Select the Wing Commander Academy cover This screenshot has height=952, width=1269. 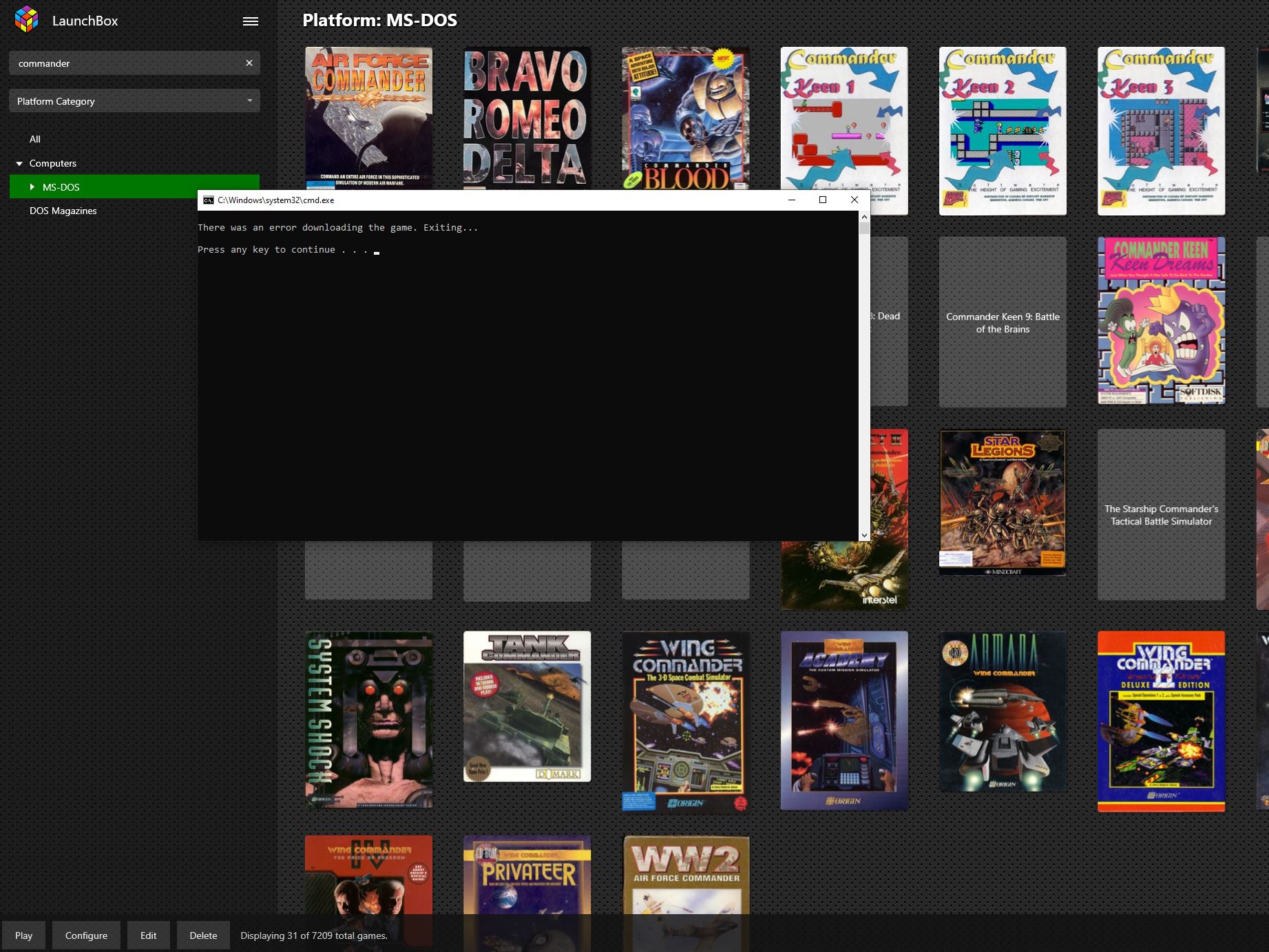tap(844, 720)
